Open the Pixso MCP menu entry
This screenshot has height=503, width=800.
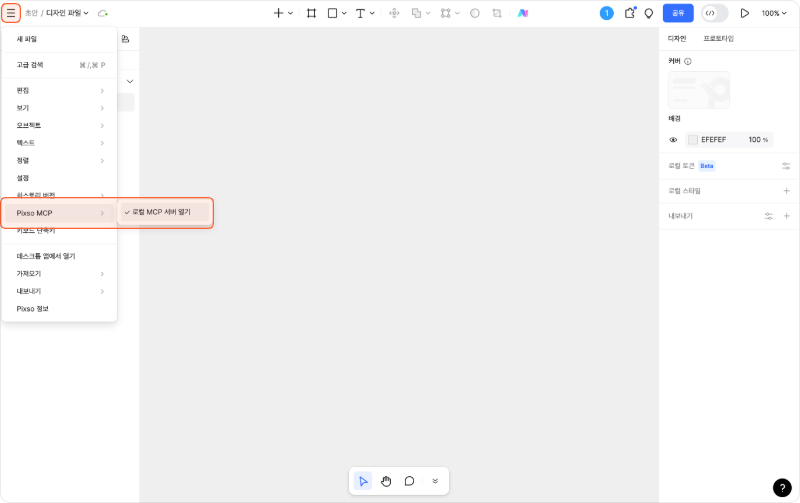(59, 212)
